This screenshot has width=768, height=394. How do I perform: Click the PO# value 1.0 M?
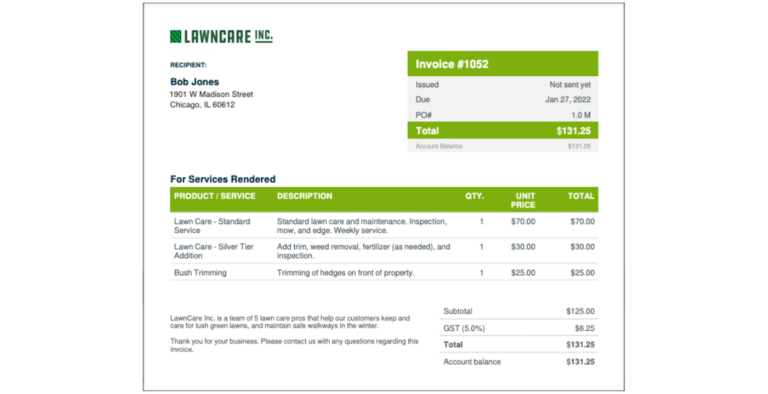point(581,115)
